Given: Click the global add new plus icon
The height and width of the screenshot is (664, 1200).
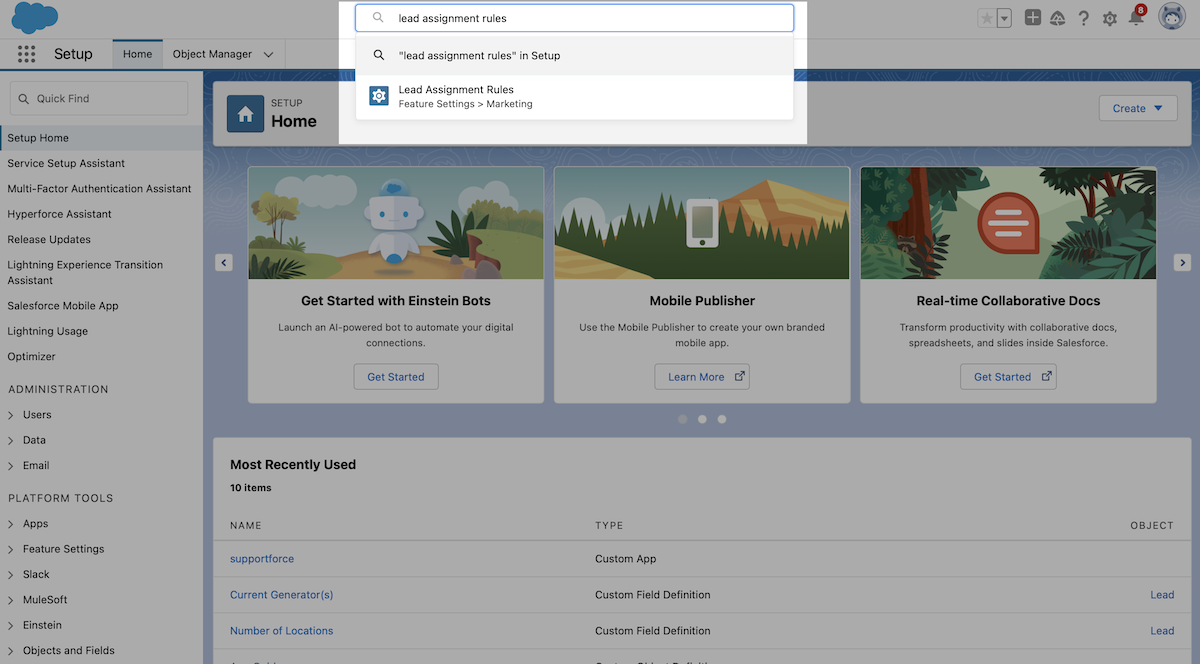Looking at the screenshot, I should (1032, 17).
